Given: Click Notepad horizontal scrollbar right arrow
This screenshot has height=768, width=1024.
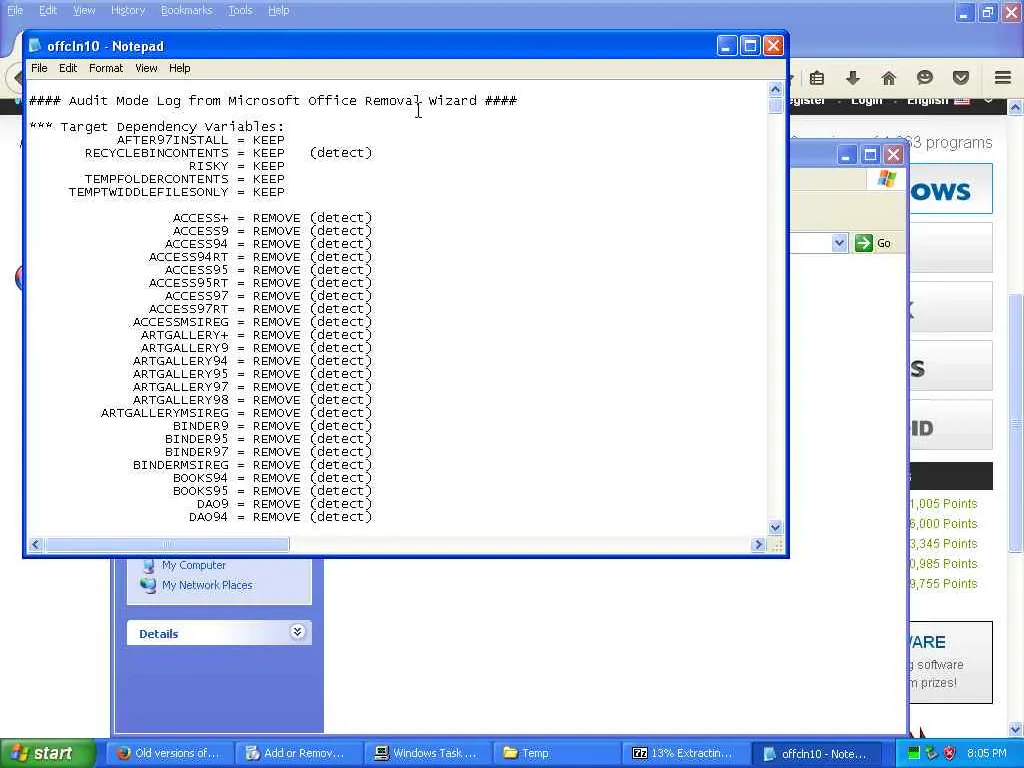Looking at the screenshot, I should click(758, 544).
